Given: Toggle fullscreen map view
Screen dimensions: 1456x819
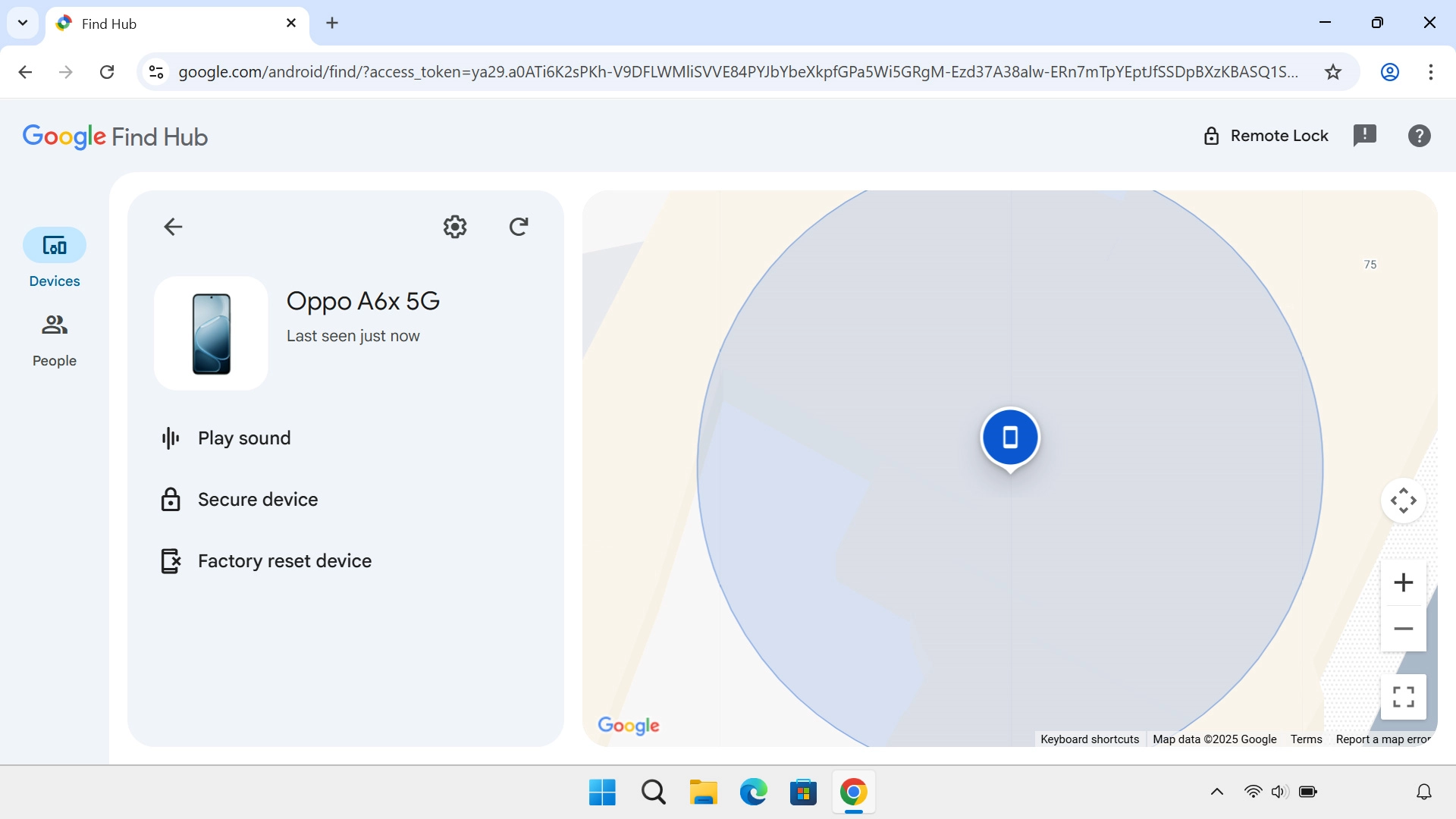Looking at the screenshot, I should click(x=1403, y=696).
